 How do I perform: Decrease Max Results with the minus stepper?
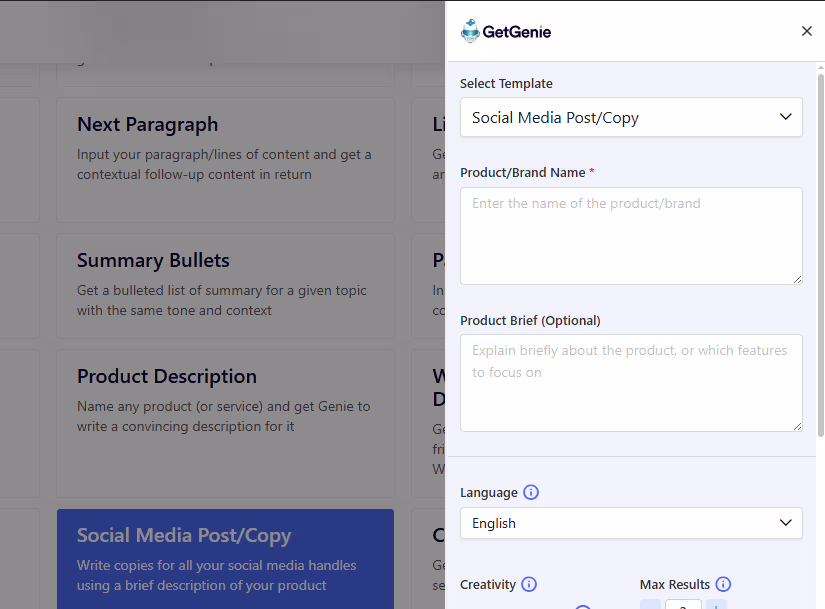click(650, 606)
